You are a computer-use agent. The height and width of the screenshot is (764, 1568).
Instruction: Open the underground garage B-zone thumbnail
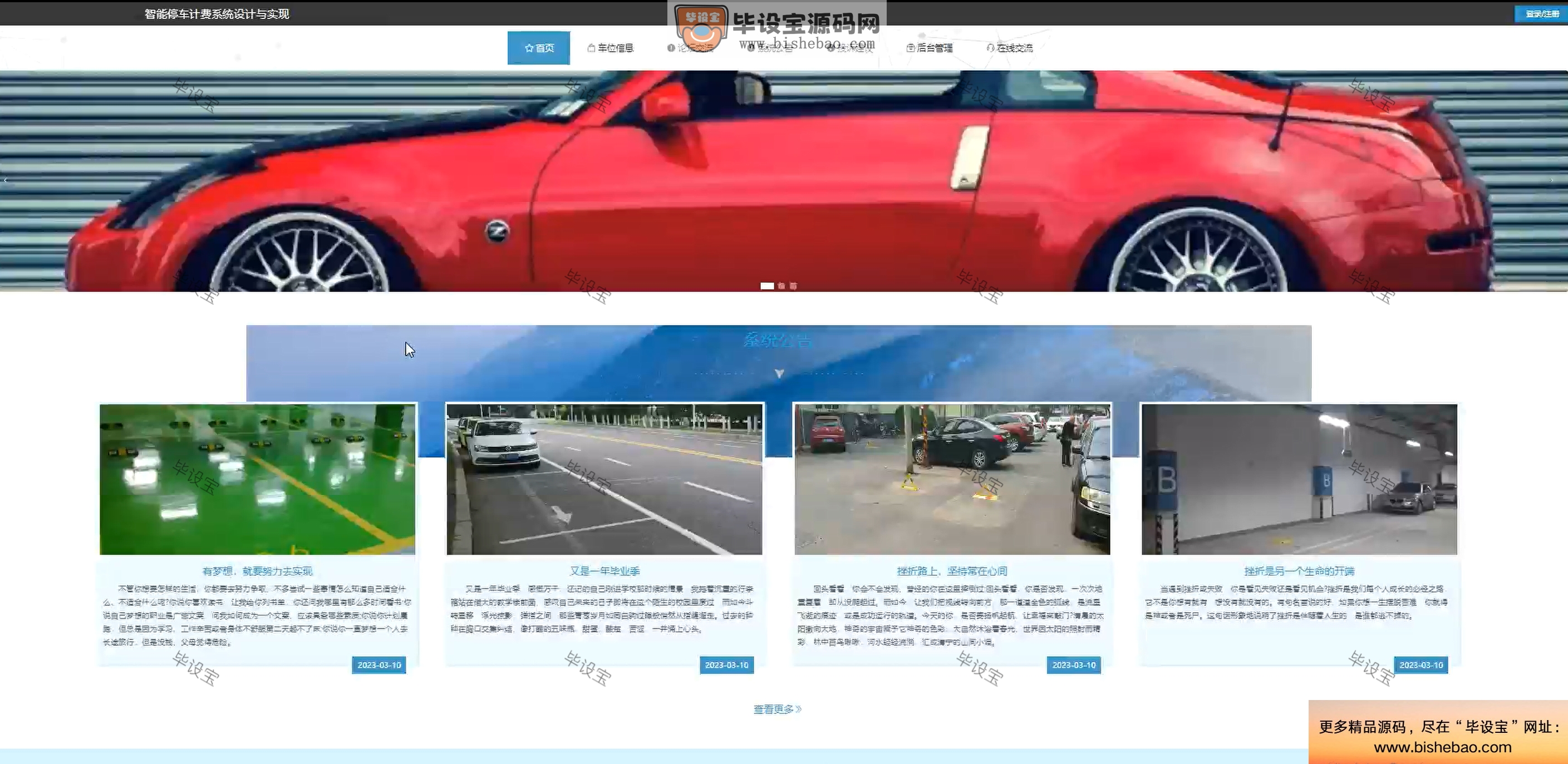click(1300, 479)
